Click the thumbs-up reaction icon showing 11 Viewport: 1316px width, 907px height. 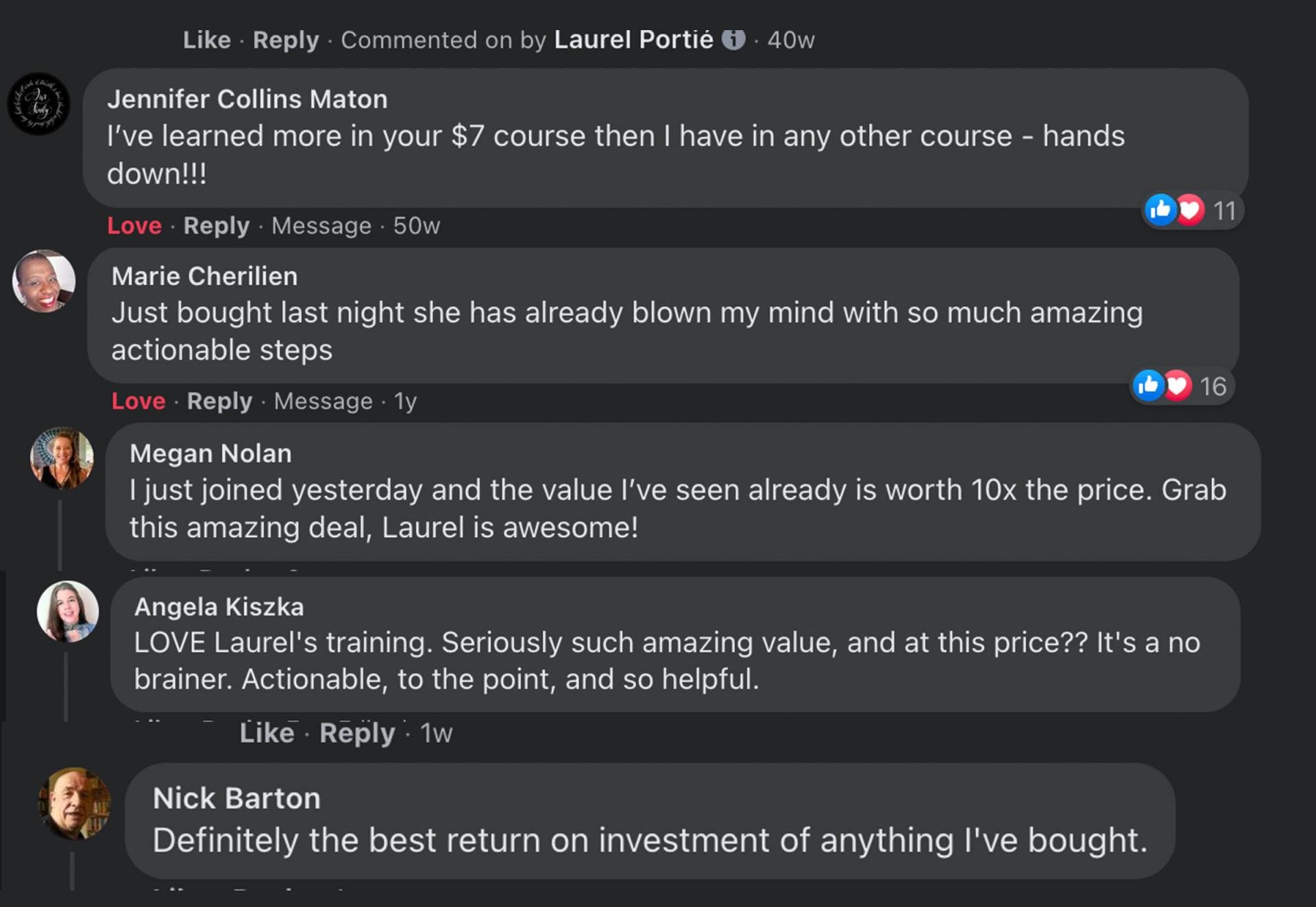(1160, 209)
